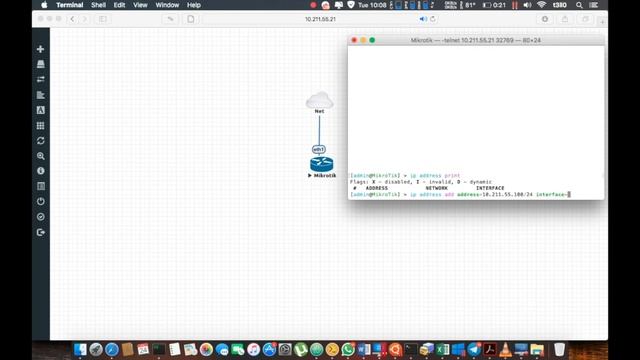Zoom the Mikrotik terminal window

(372, 40)
